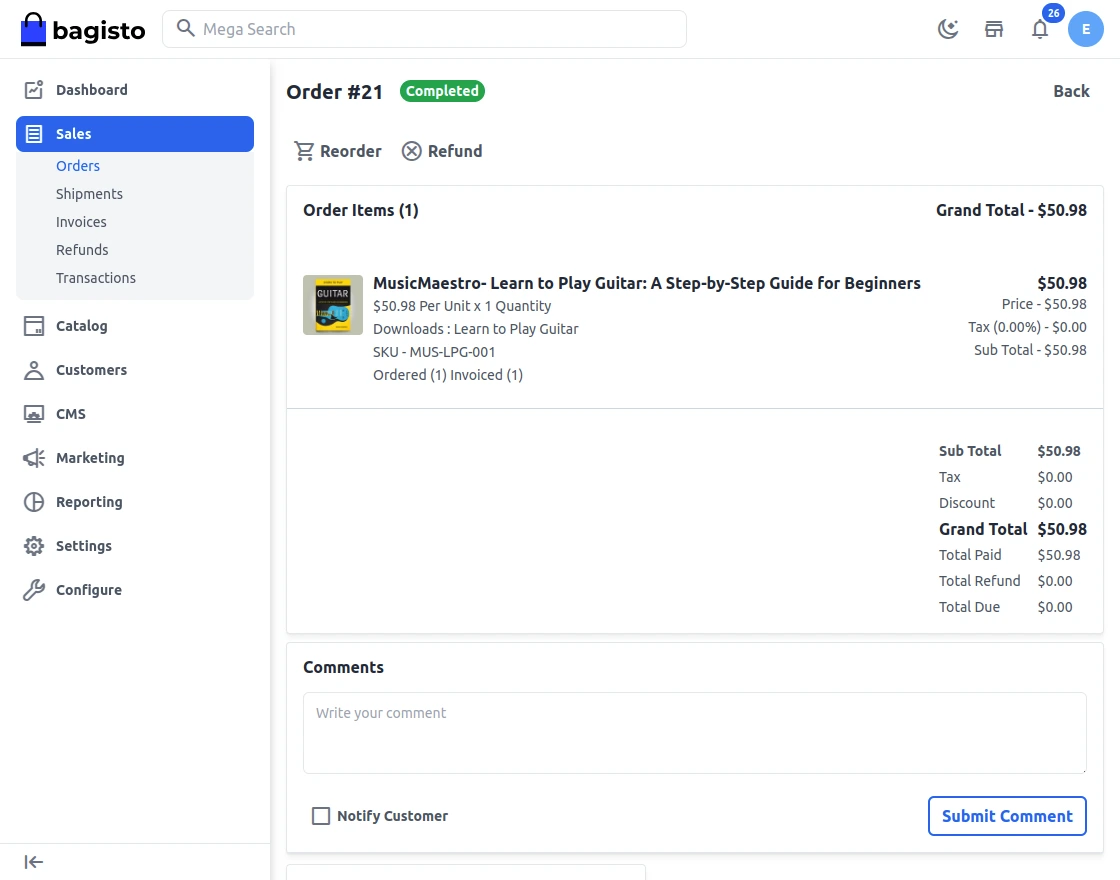The width and height of the screenshot is (1120, 880).
Task: Click the Submit Comment button
Action: [x=1007, y=816]
